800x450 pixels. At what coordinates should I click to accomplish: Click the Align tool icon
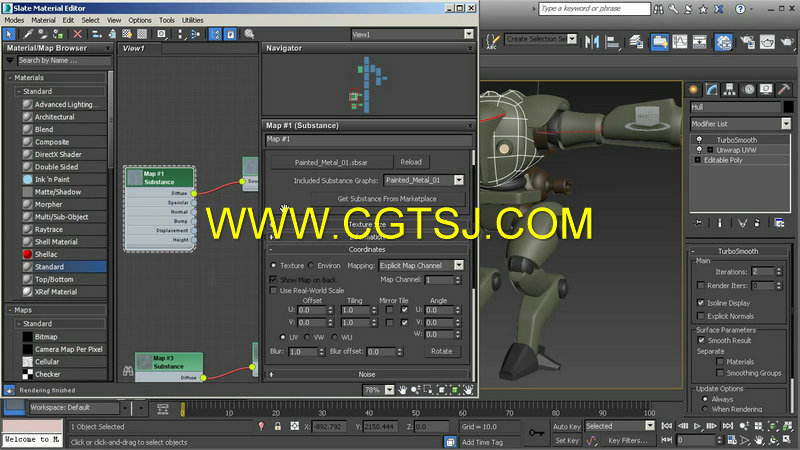point(612,41)
